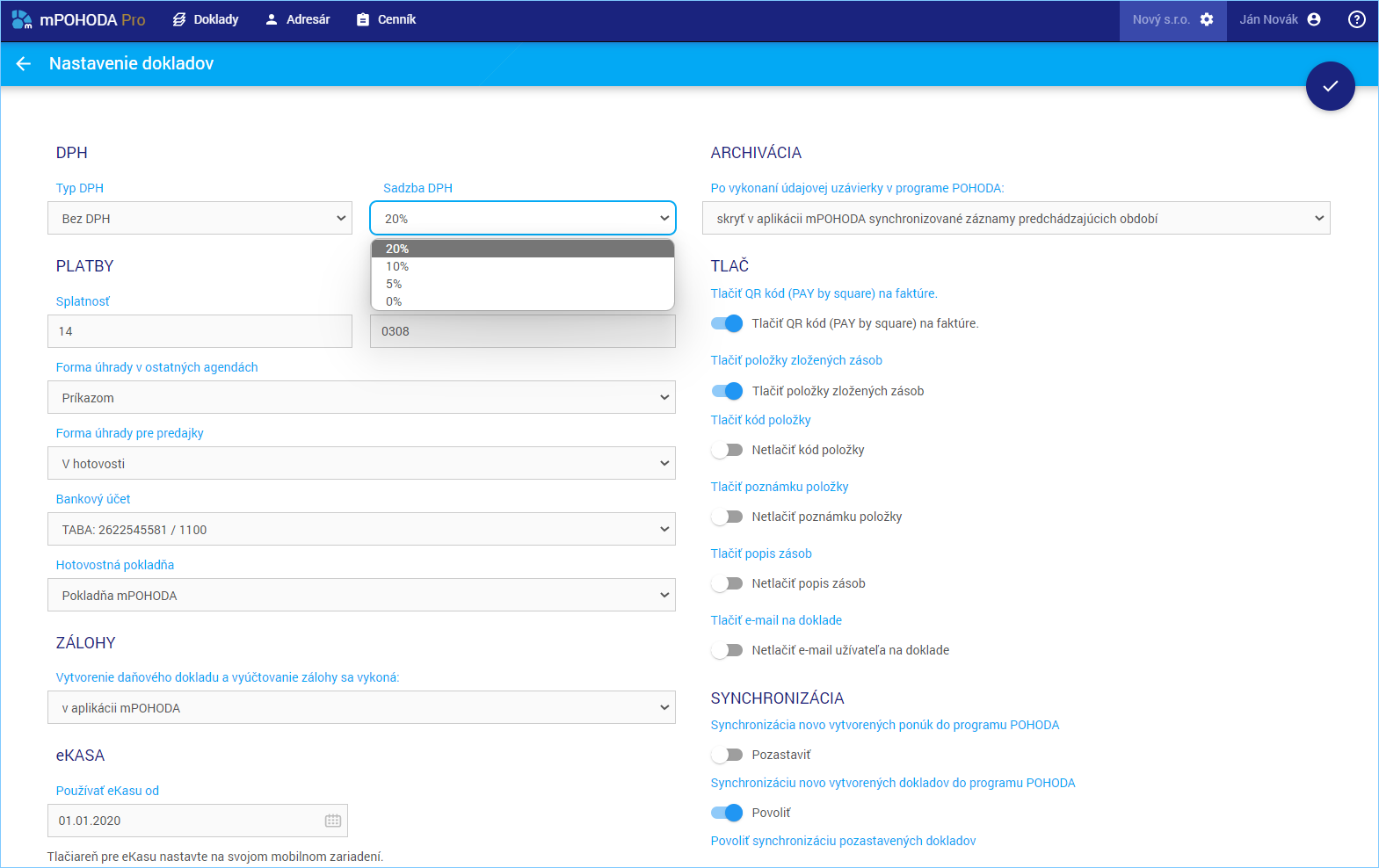Open the Adresár menu
The image size is (1379, 868).
click(298, 19)
